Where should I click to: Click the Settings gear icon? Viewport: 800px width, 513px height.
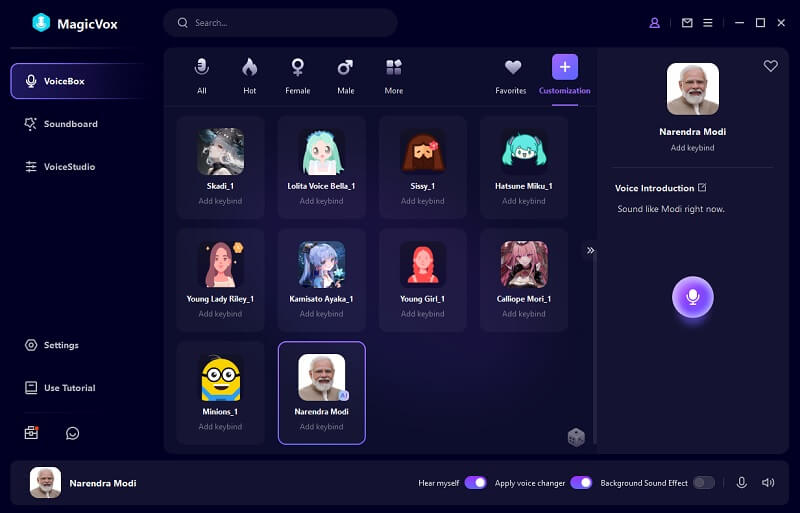coord(31,345)
